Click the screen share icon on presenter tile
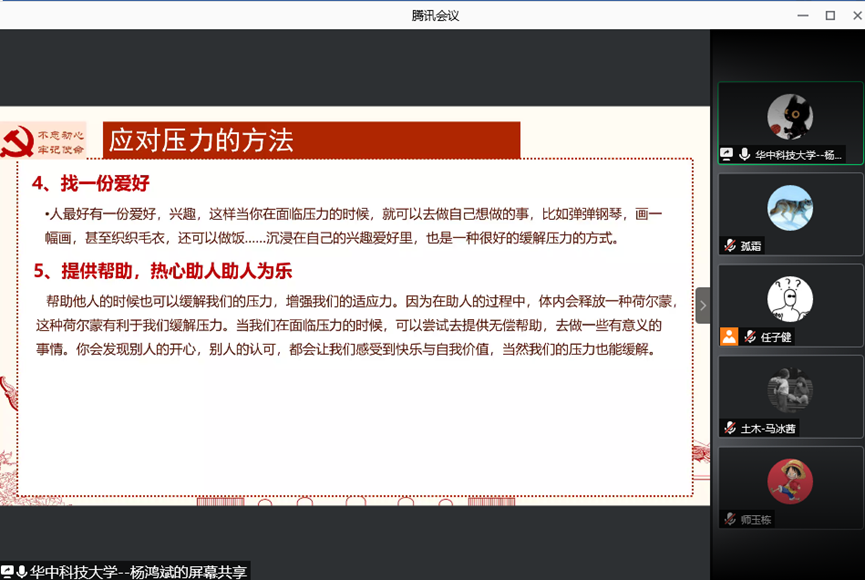865x580 pixels. point(727,154)
